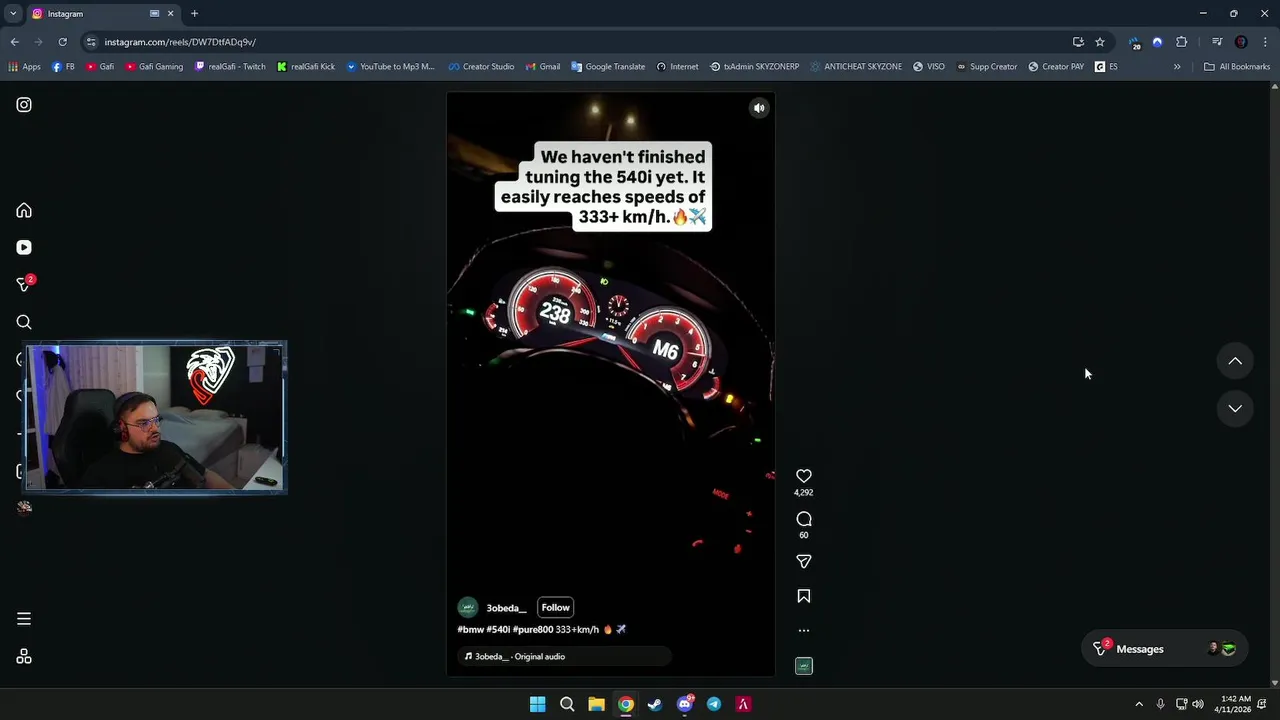
Task: Open the floating Messages panel
Action: click(x=1164, y=649)
